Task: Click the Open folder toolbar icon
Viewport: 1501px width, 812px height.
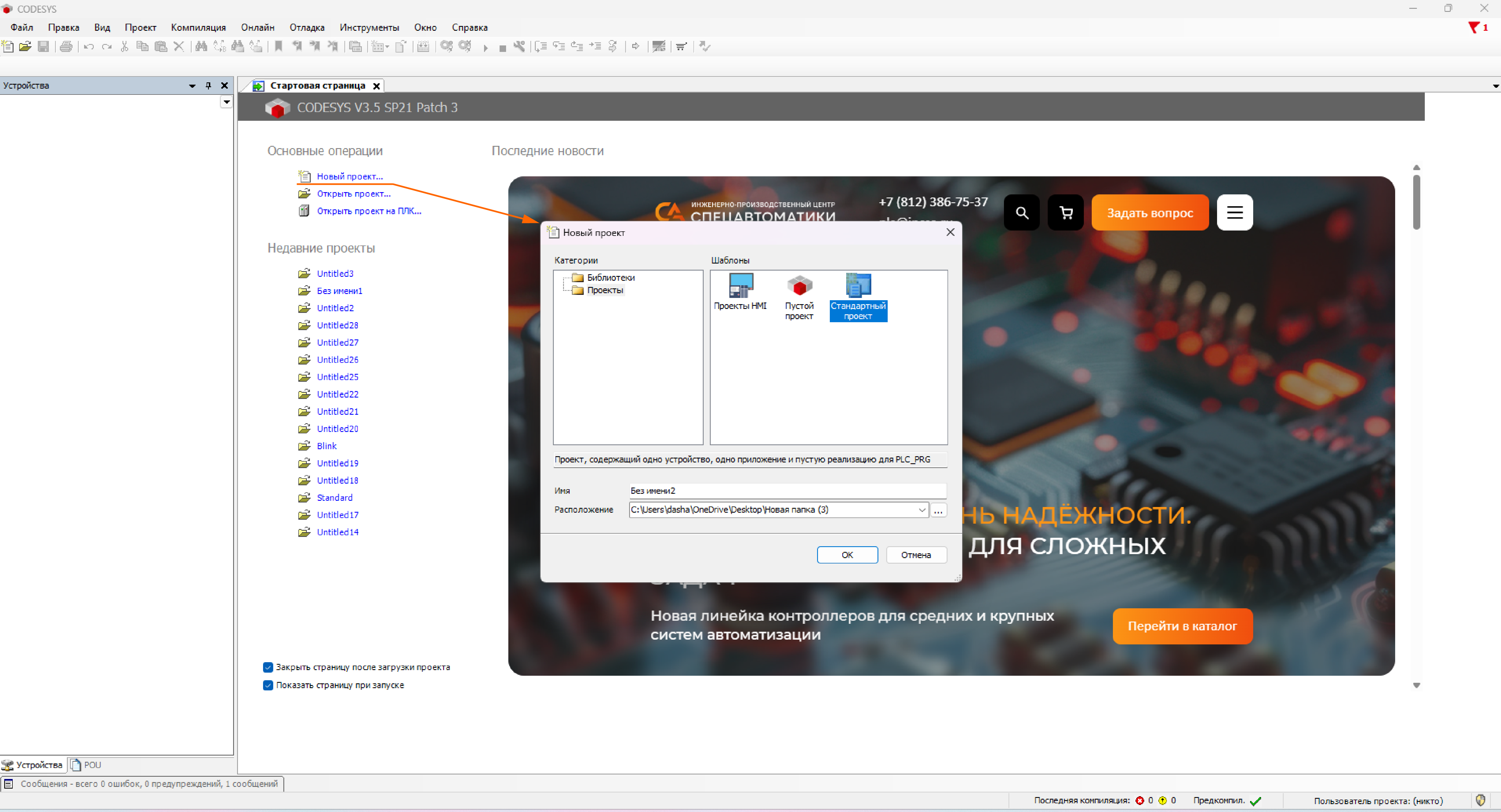Action: [25, 47]
